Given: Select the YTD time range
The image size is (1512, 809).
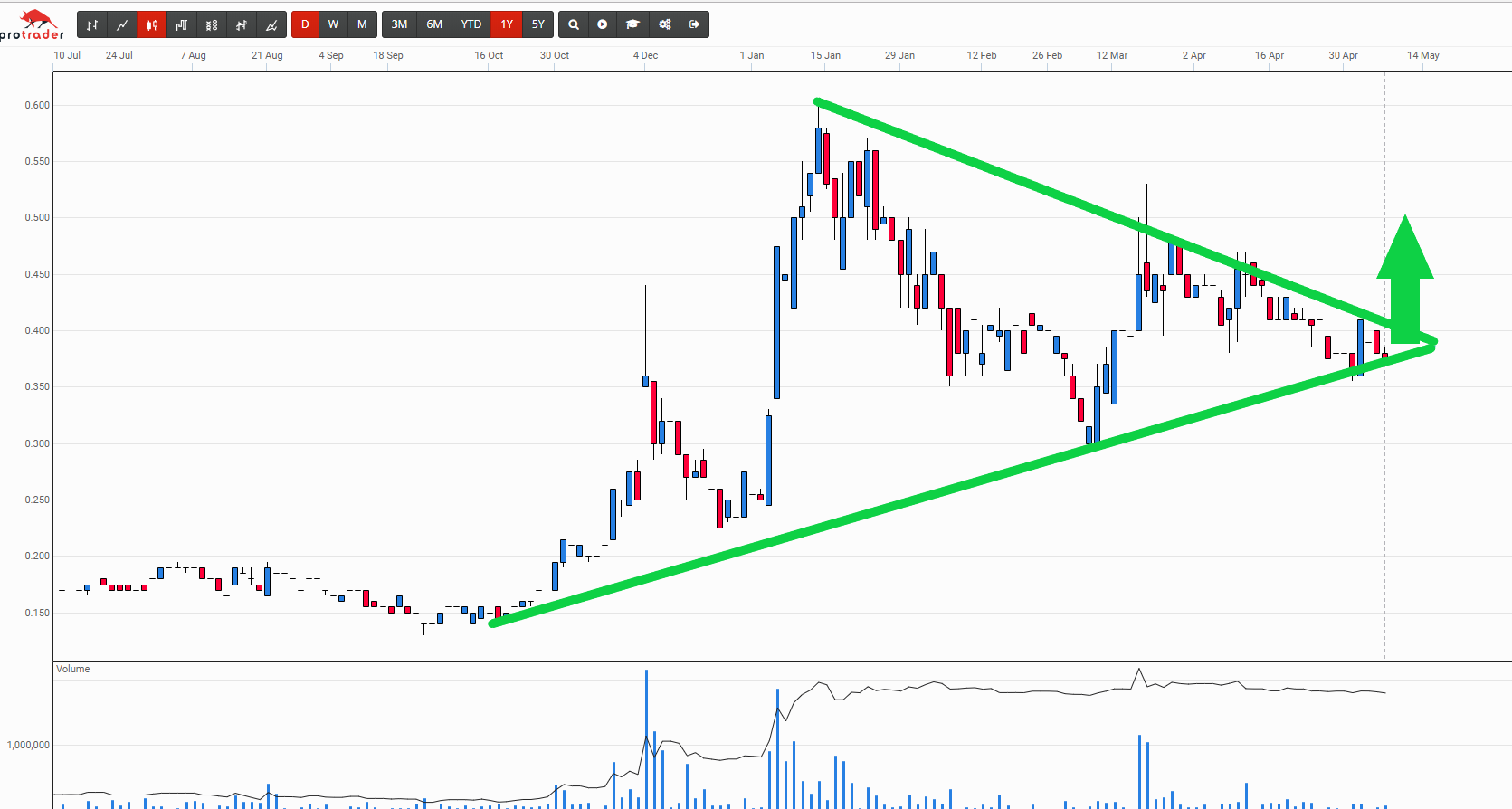Looking at the screenshot, I should point(471,24).
